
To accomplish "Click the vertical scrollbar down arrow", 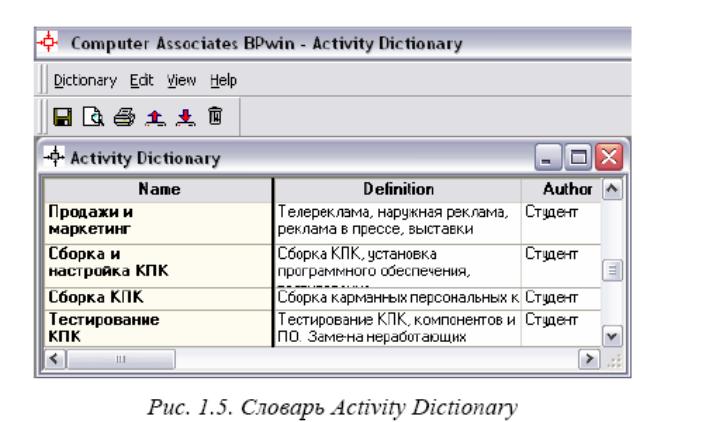I will pyautogui.click(x=612, y=336).
